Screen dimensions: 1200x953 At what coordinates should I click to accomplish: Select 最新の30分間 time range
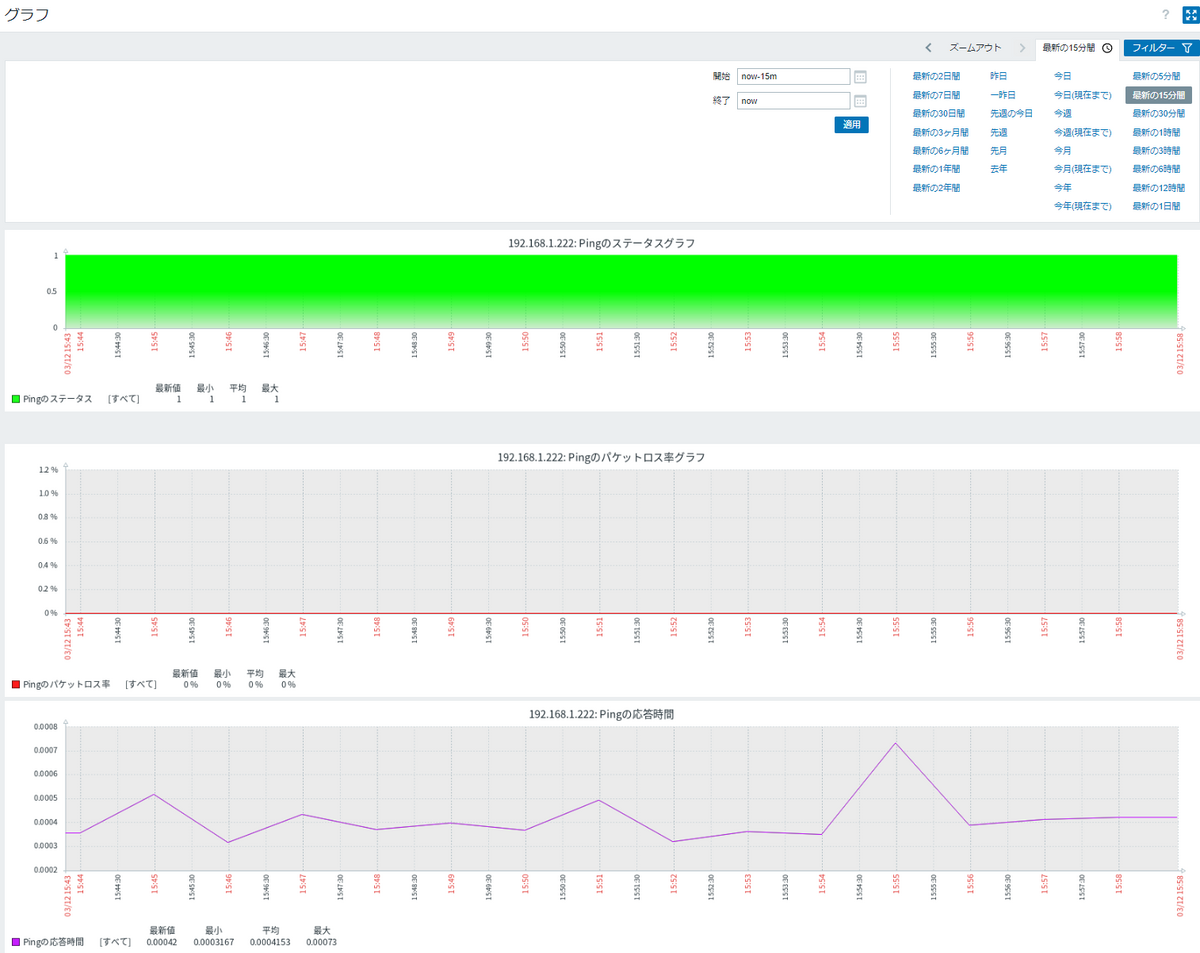1158,113
